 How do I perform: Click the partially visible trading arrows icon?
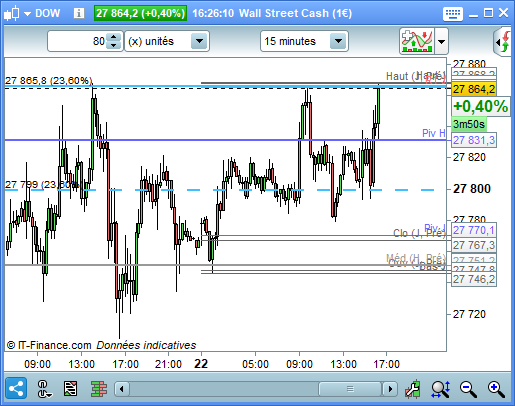click(x=503, y=42)
